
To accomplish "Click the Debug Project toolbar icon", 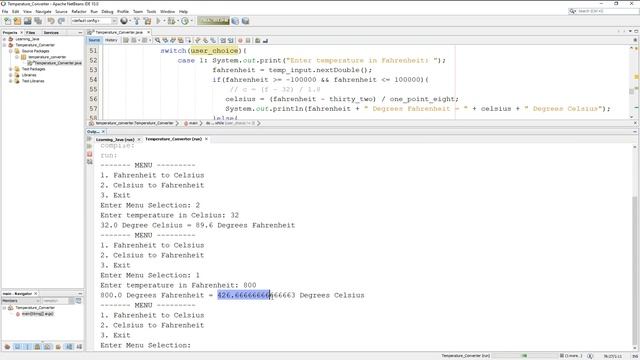I will (x=171, y=21).
